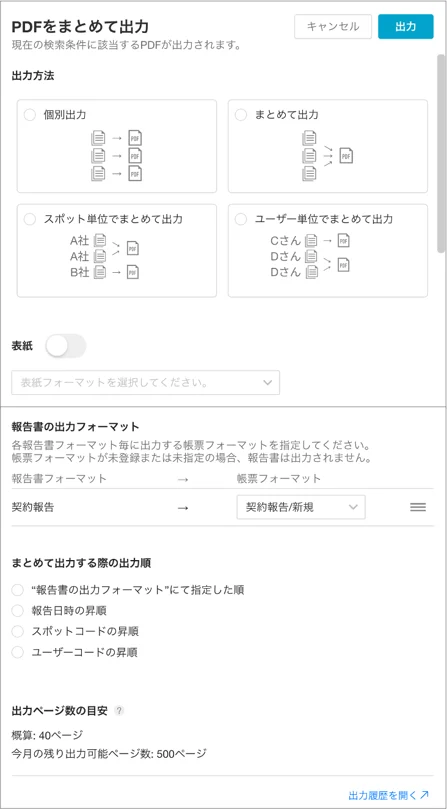Select the まとめて出力 radio button
This screenshot has height=809, width=447.
tap(241, 115)
